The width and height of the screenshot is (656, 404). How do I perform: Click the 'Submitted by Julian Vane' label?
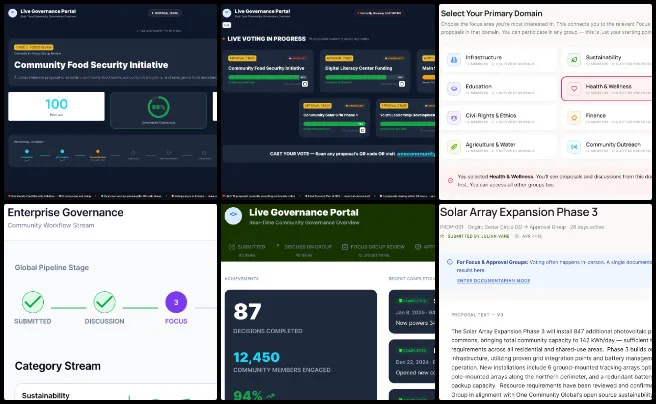pyautogui.click(x=478, y=236)
